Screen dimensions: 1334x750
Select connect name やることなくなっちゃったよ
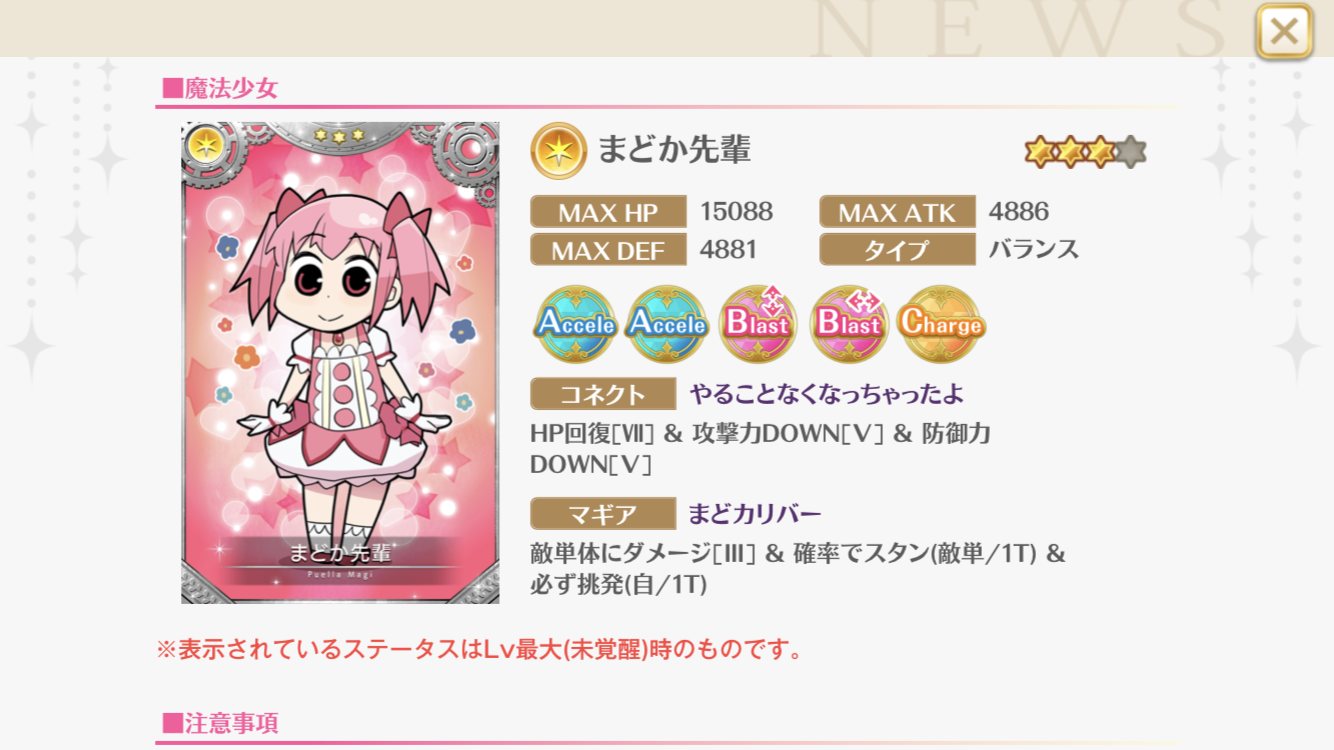pyautogui.click(x=827, y=394)
